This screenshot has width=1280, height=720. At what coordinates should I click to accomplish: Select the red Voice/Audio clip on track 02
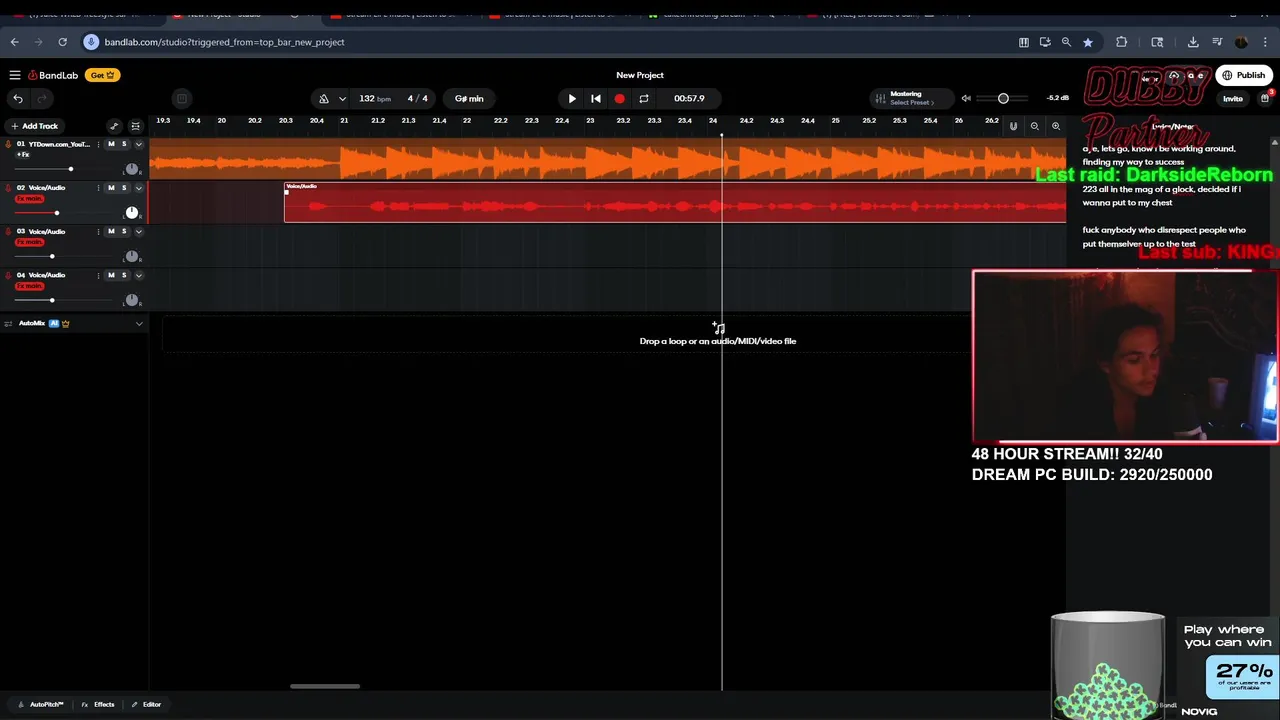coord(675,203)
